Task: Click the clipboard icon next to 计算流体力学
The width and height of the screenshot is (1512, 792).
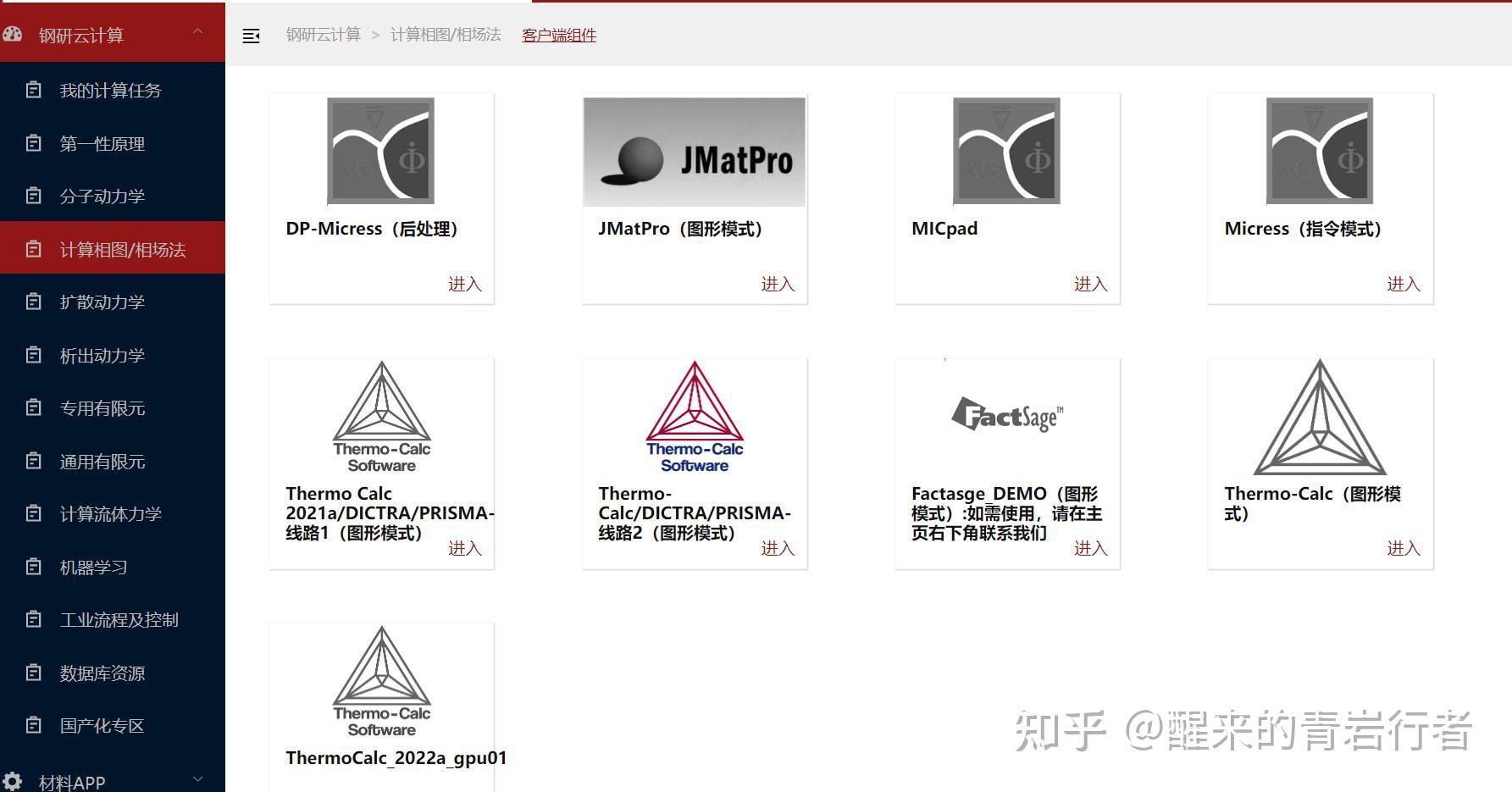Action: [x=33, y=512]
